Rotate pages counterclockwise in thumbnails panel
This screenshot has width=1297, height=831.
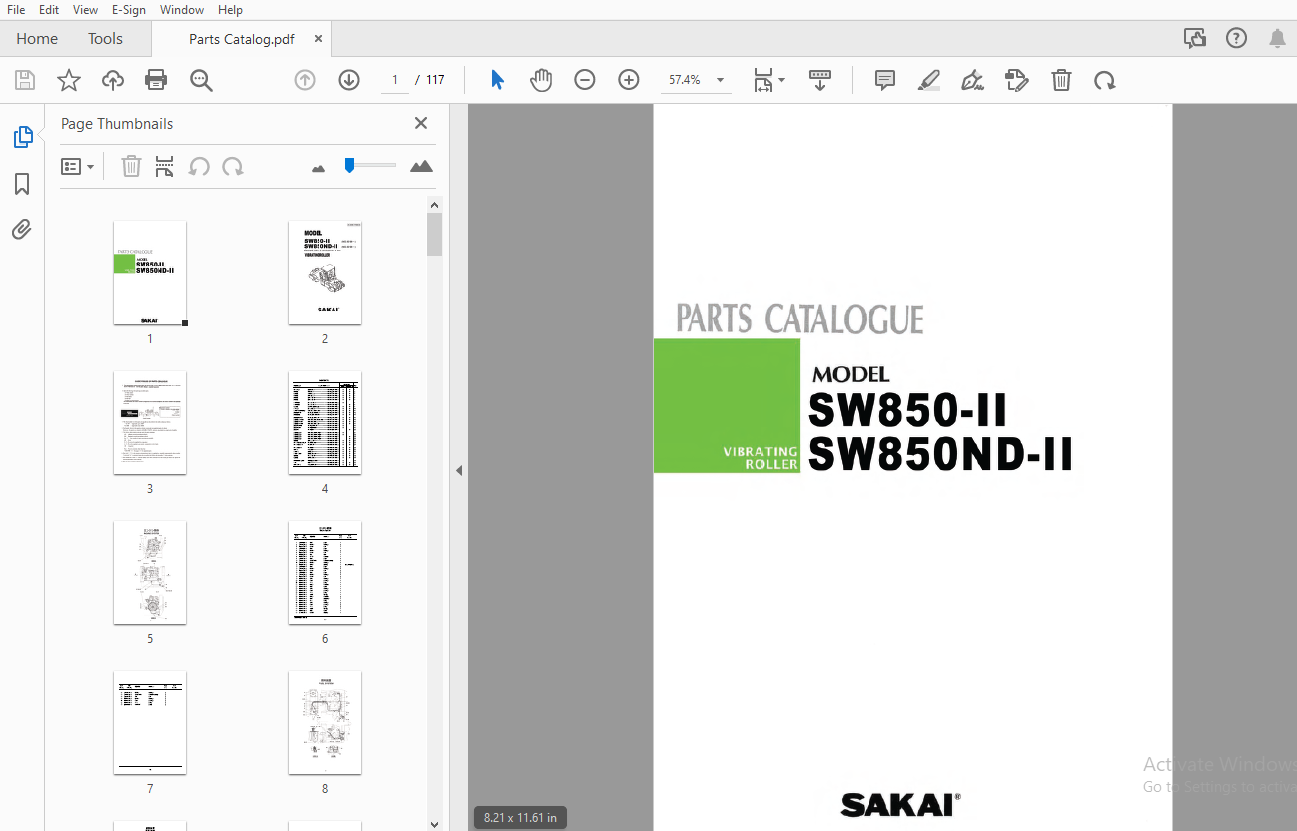pyautogui.click(x=199, y=167)
